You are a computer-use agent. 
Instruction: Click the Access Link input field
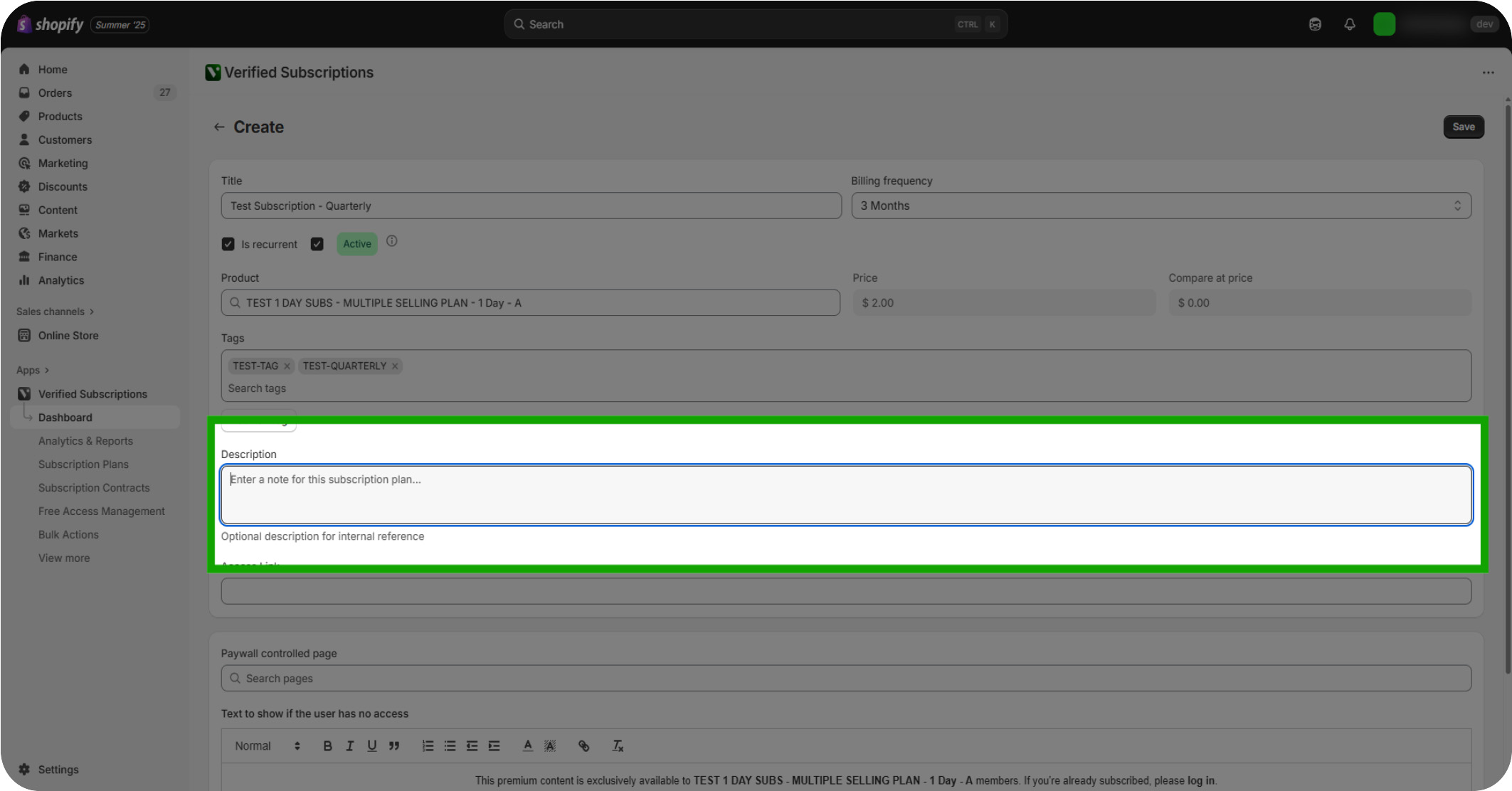coord(846,591)
